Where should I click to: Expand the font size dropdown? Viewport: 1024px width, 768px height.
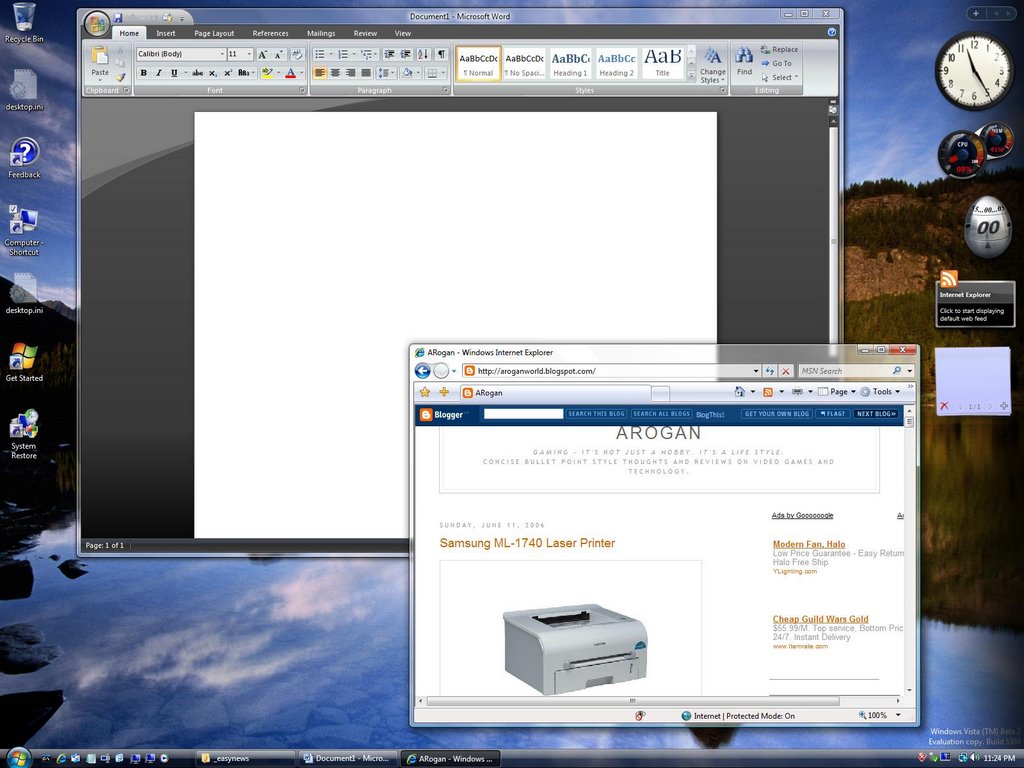(x=249, y=54)
